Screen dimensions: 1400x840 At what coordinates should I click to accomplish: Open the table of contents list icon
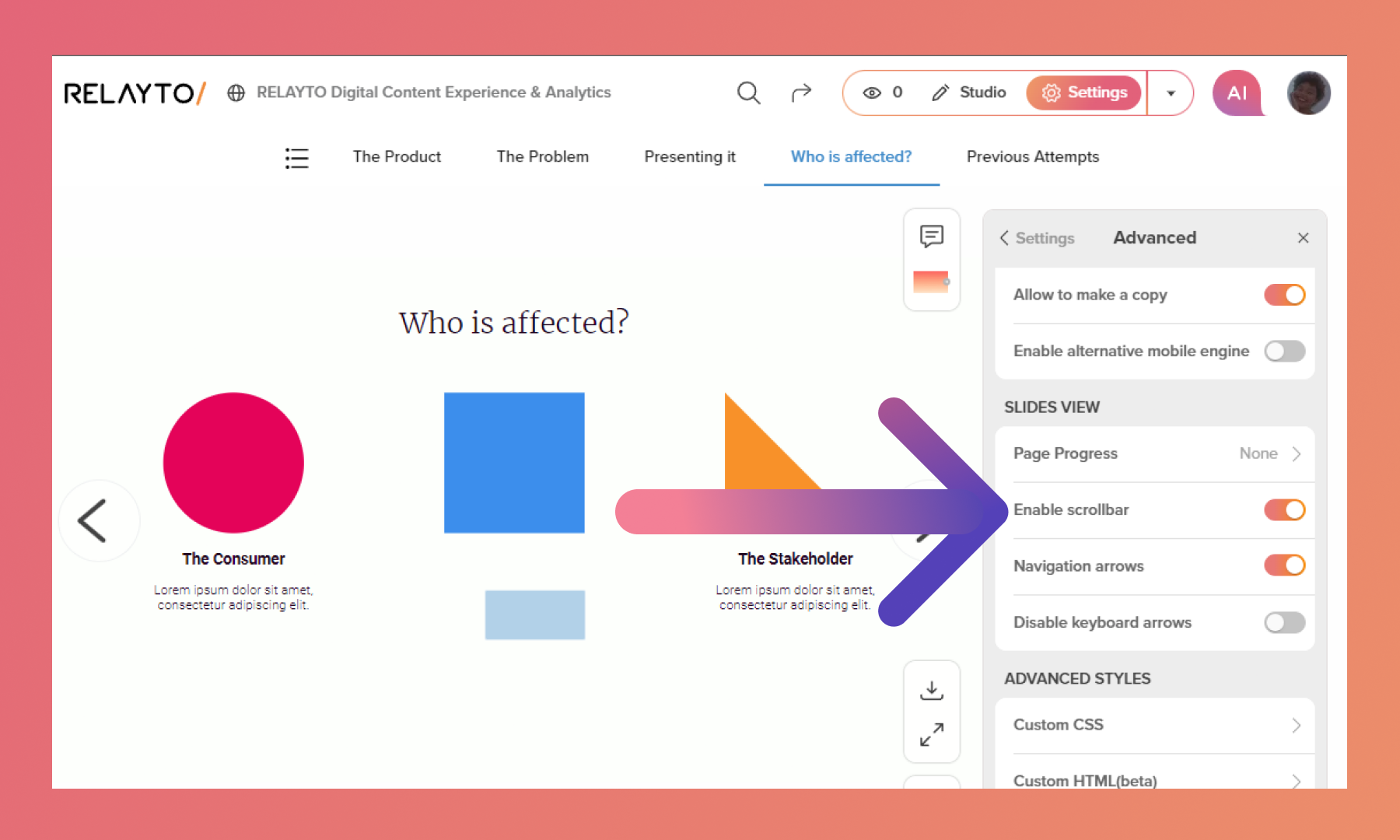click(296, 158)
